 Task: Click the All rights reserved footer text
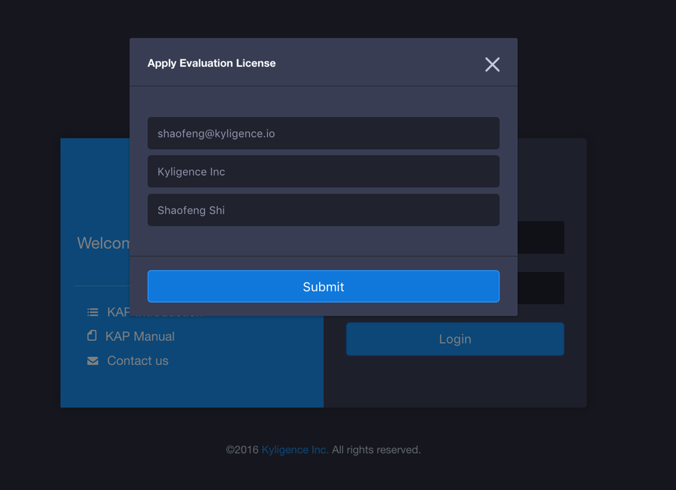coord(376,450)
